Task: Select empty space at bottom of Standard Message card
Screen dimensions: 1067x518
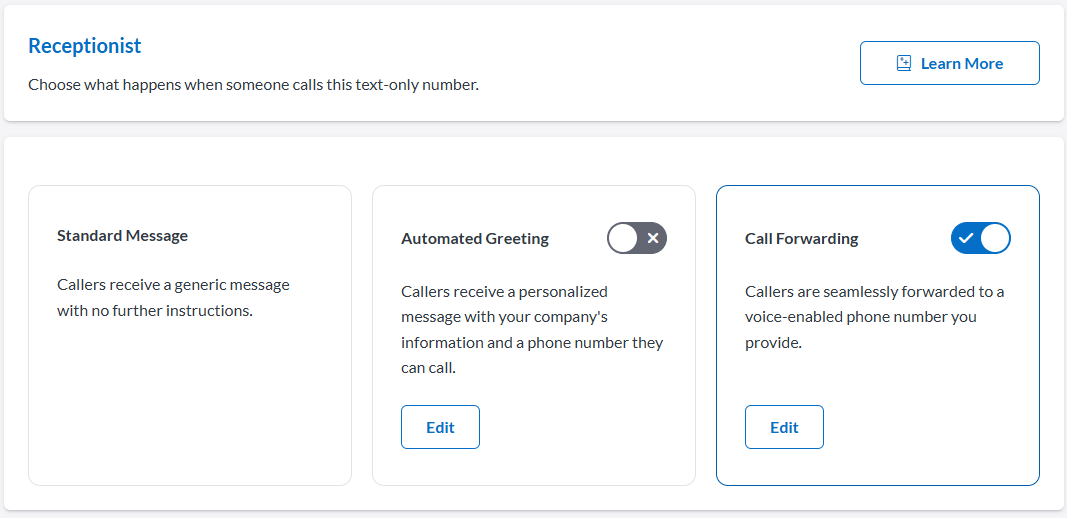Action: click(x=190, y=420)
